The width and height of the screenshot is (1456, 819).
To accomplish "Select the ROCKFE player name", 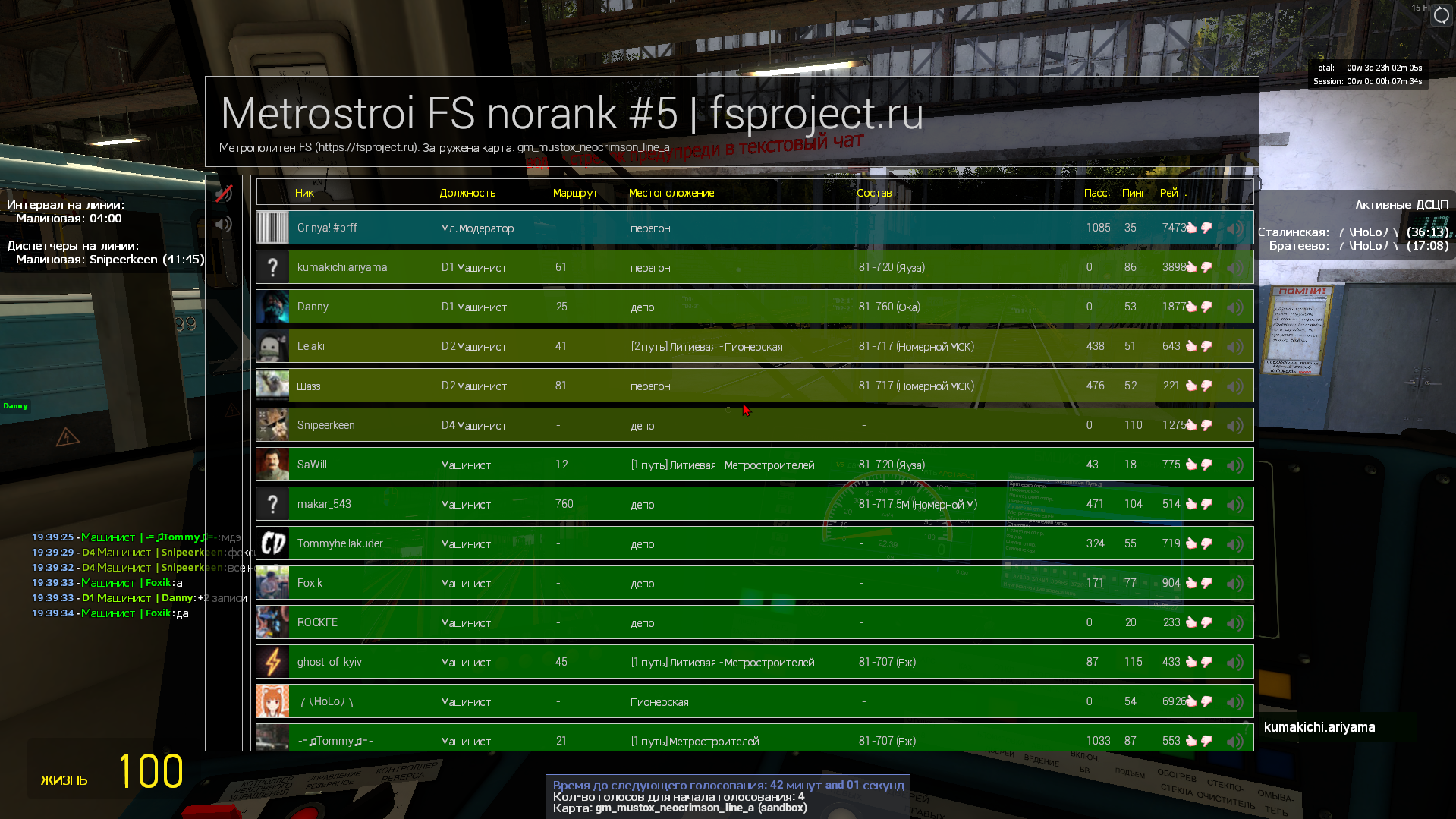I will 317,622.
